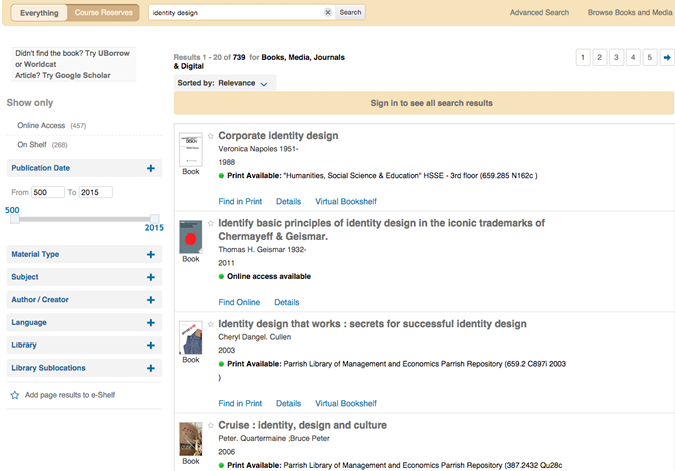
Task: Click the Add page results star icon
Action: pos(14,395)
